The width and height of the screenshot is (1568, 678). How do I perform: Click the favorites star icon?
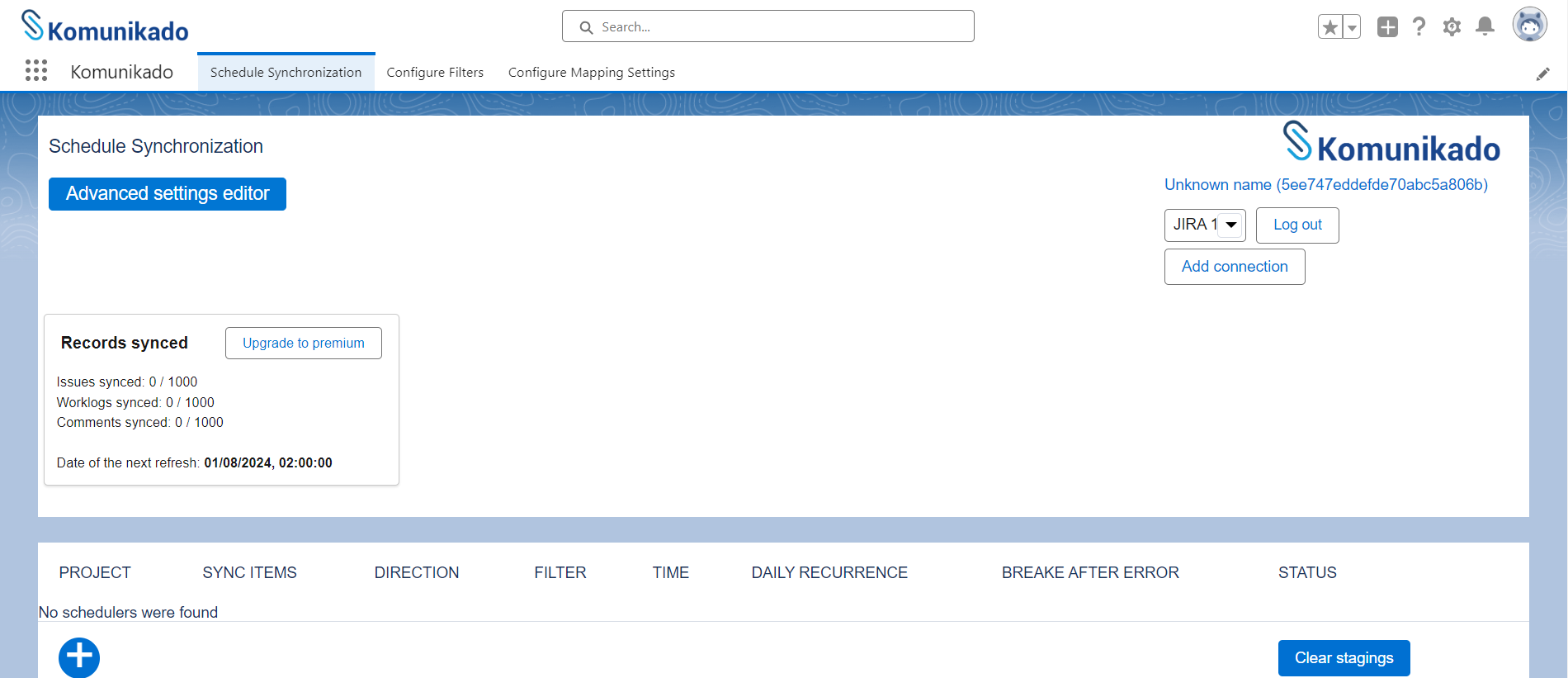1330,27
